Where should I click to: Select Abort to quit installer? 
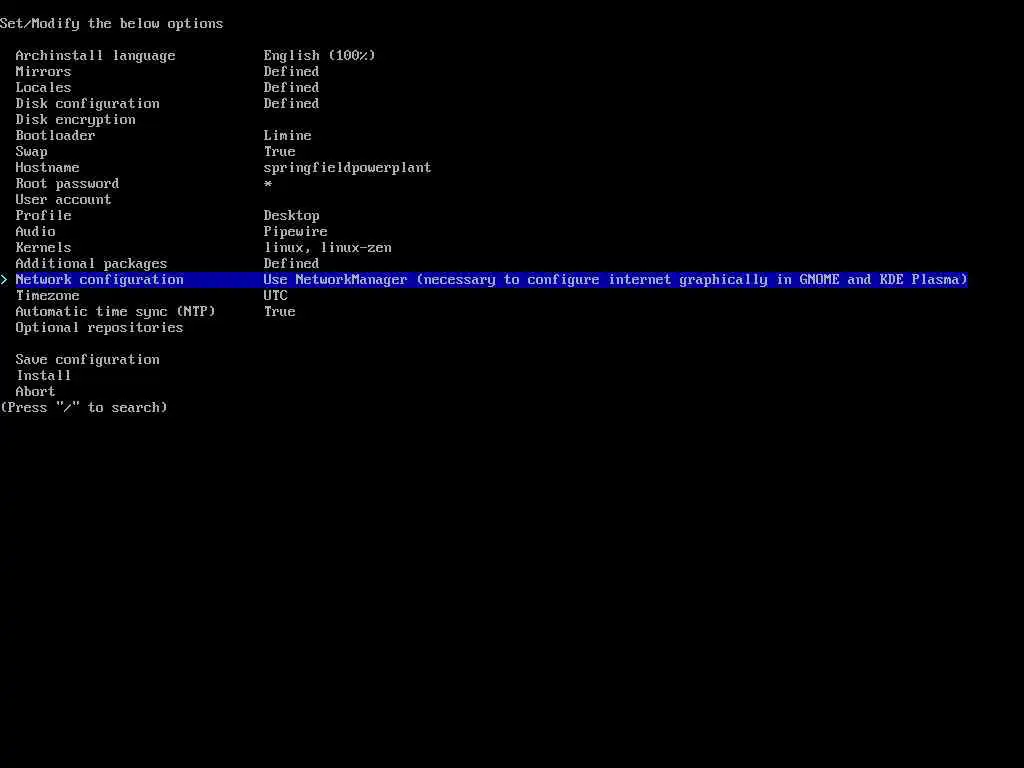[x=35, y=391]
